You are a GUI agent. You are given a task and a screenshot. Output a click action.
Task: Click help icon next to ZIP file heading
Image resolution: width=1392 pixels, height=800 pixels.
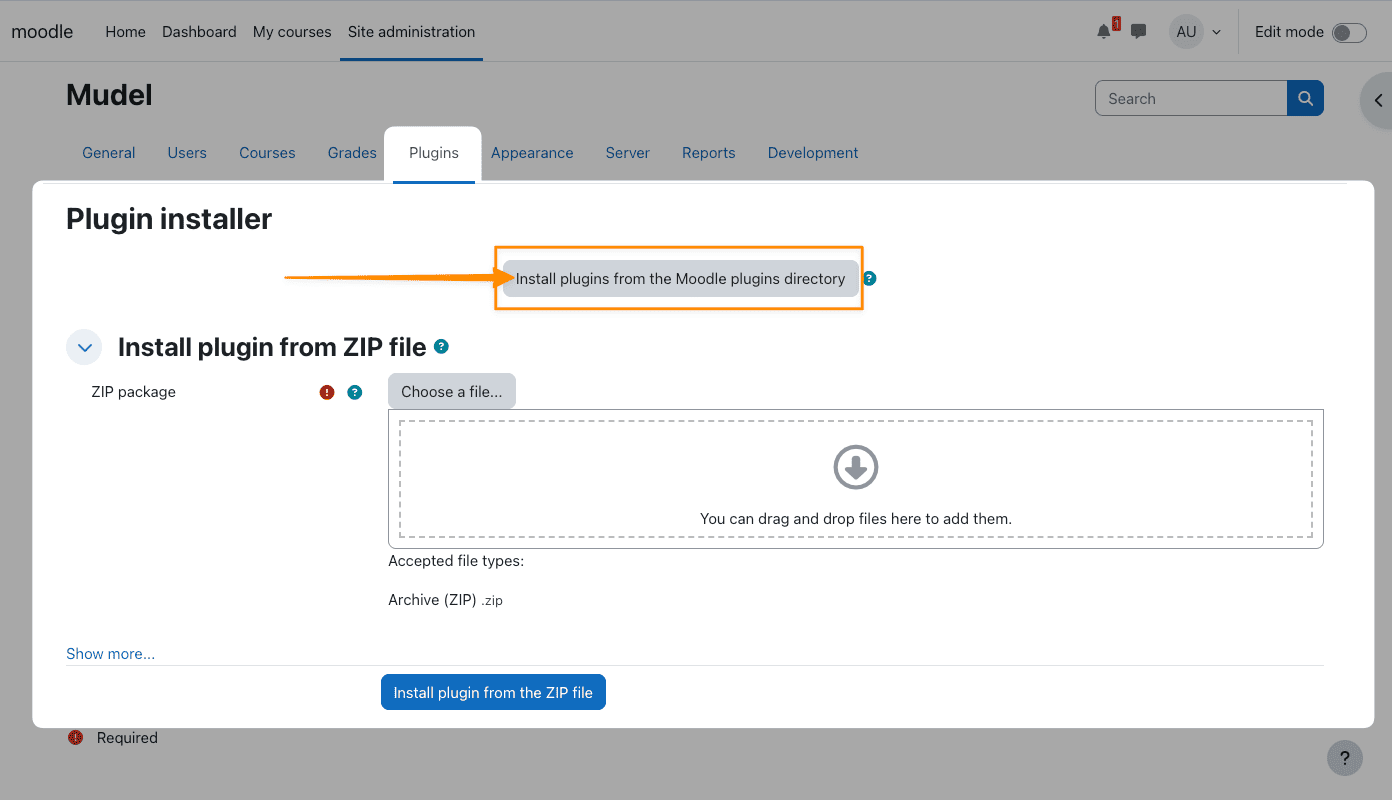441,346
